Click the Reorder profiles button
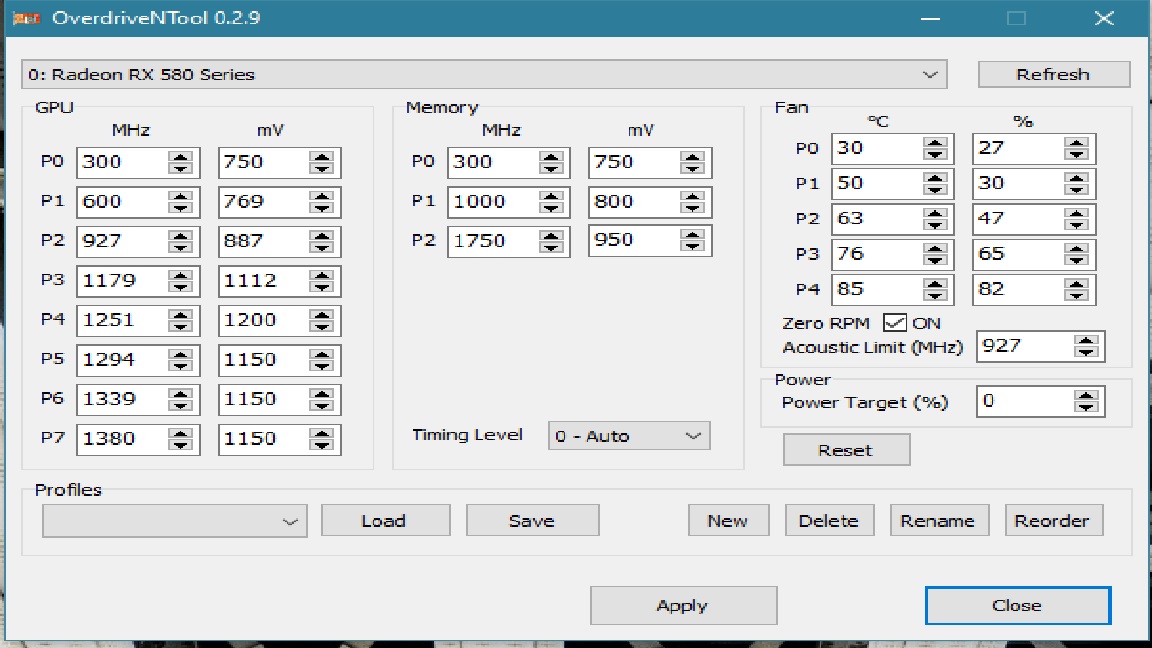 tap(1054, 521)
